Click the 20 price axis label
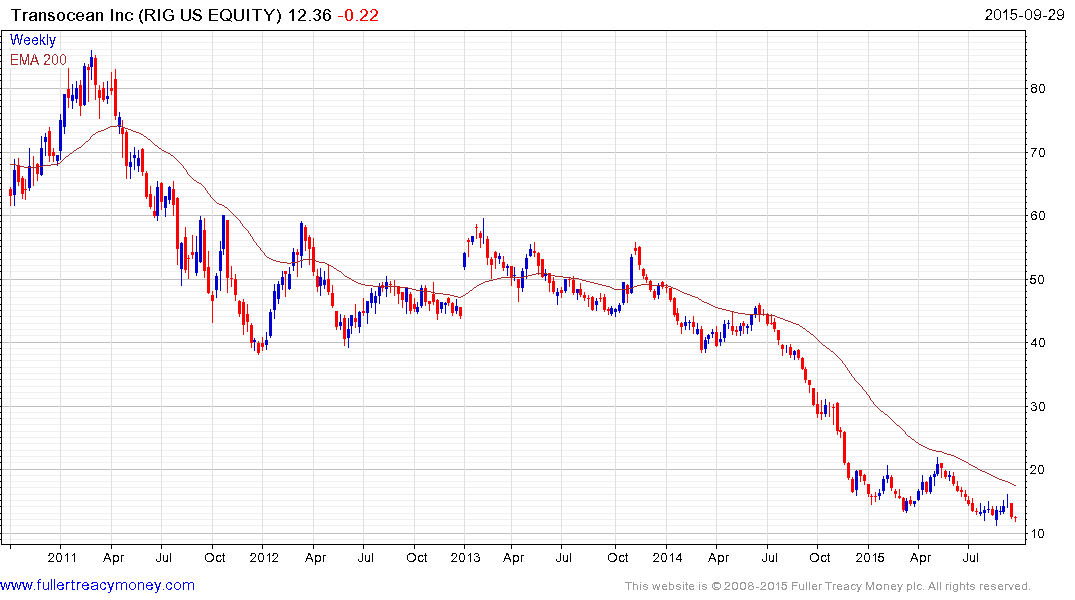Viewport: 1075px width, 600px height. pyautogui.click(x=1037, y=470)
